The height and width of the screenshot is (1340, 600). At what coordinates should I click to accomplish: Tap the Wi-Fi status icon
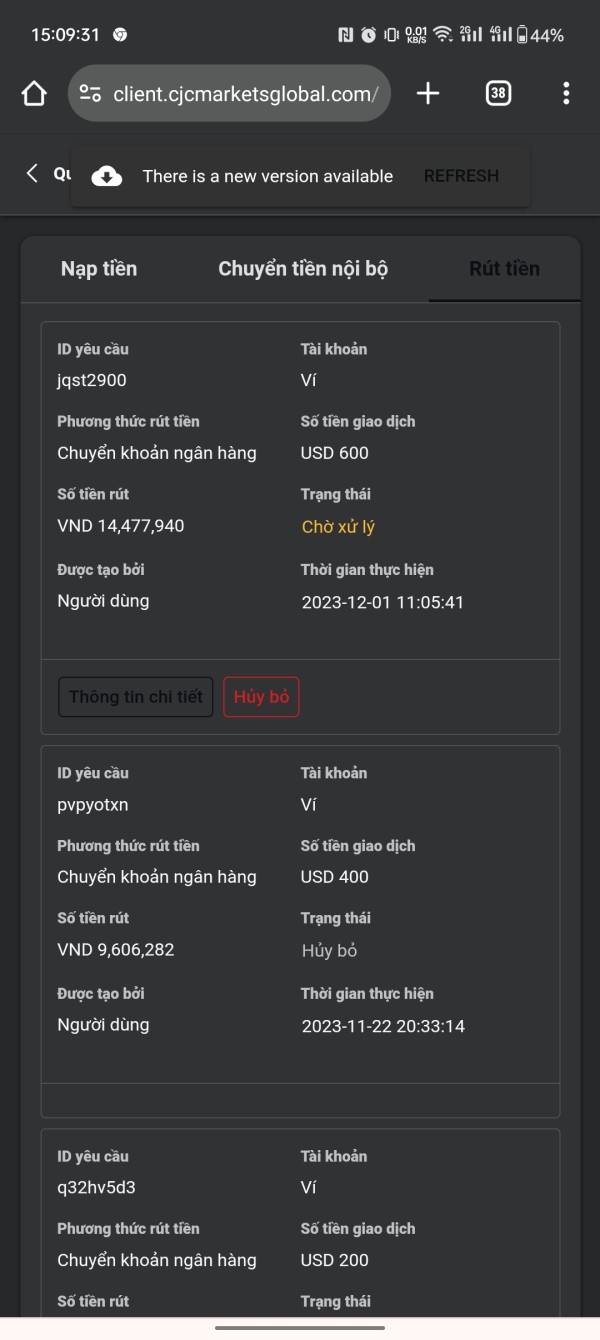click(442, 35)
